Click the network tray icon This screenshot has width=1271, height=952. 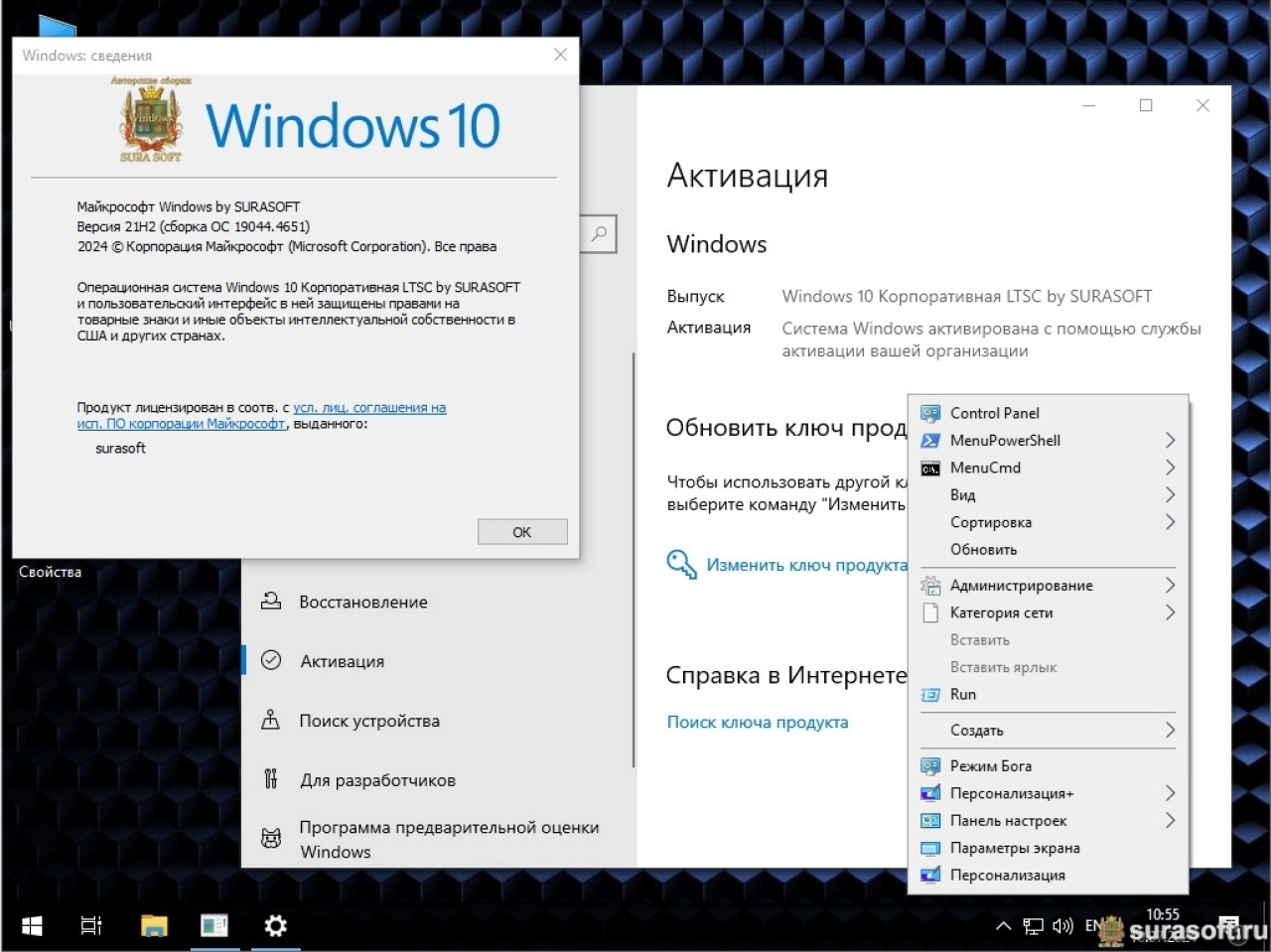(1034, 926)
